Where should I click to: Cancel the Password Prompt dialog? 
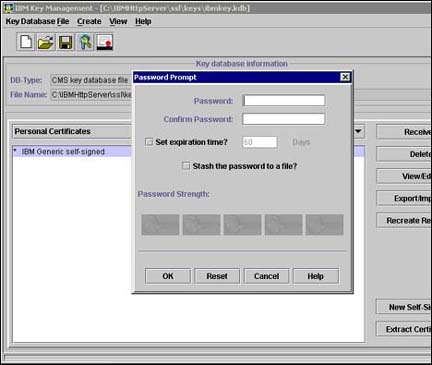coord(266,276)
